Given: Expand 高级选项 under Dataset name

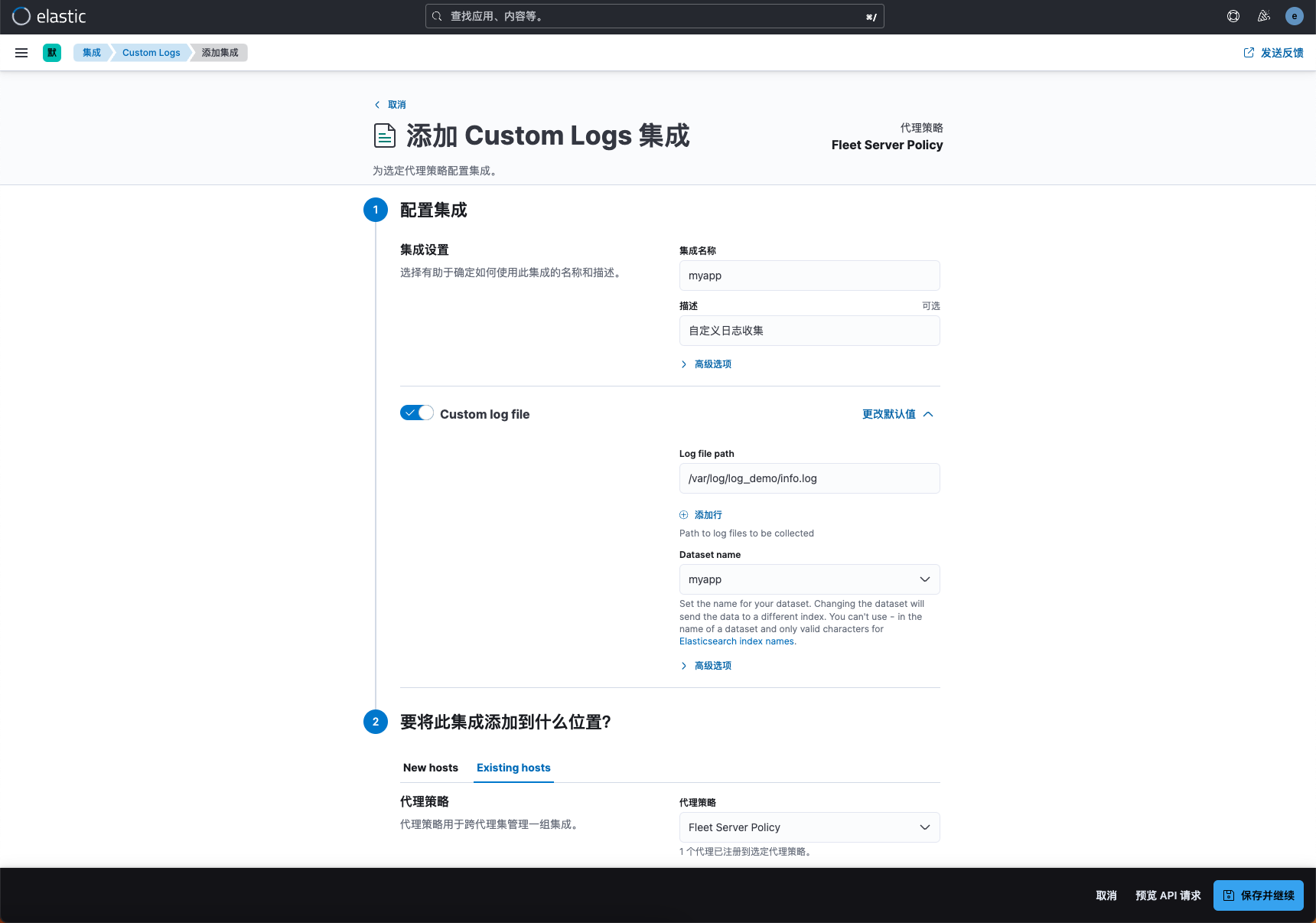Looking at the screenshot, I should tap(706, 666).
